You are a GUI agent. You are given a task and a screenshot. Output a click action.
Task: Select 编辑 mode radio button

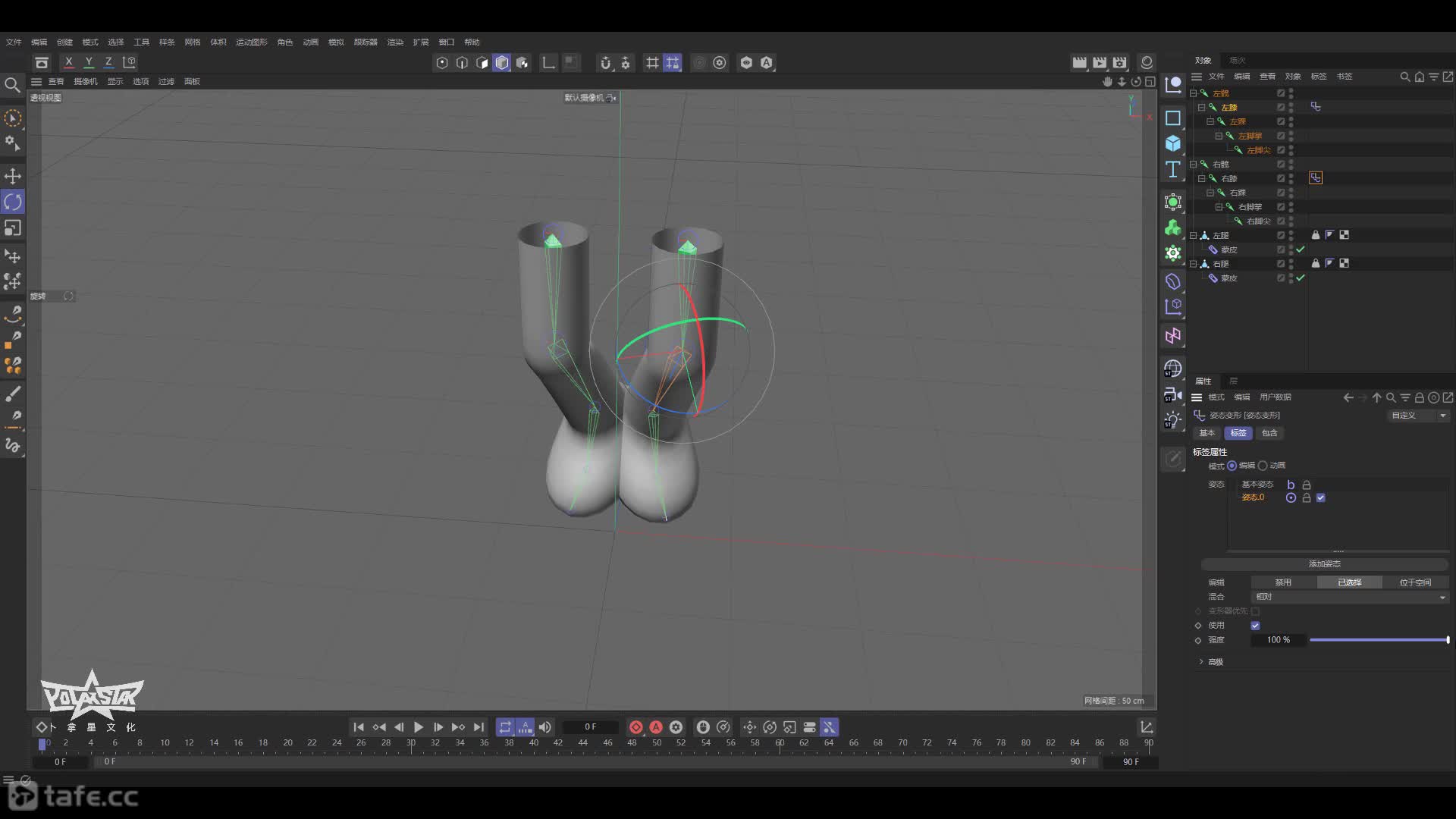(1232, 466)
